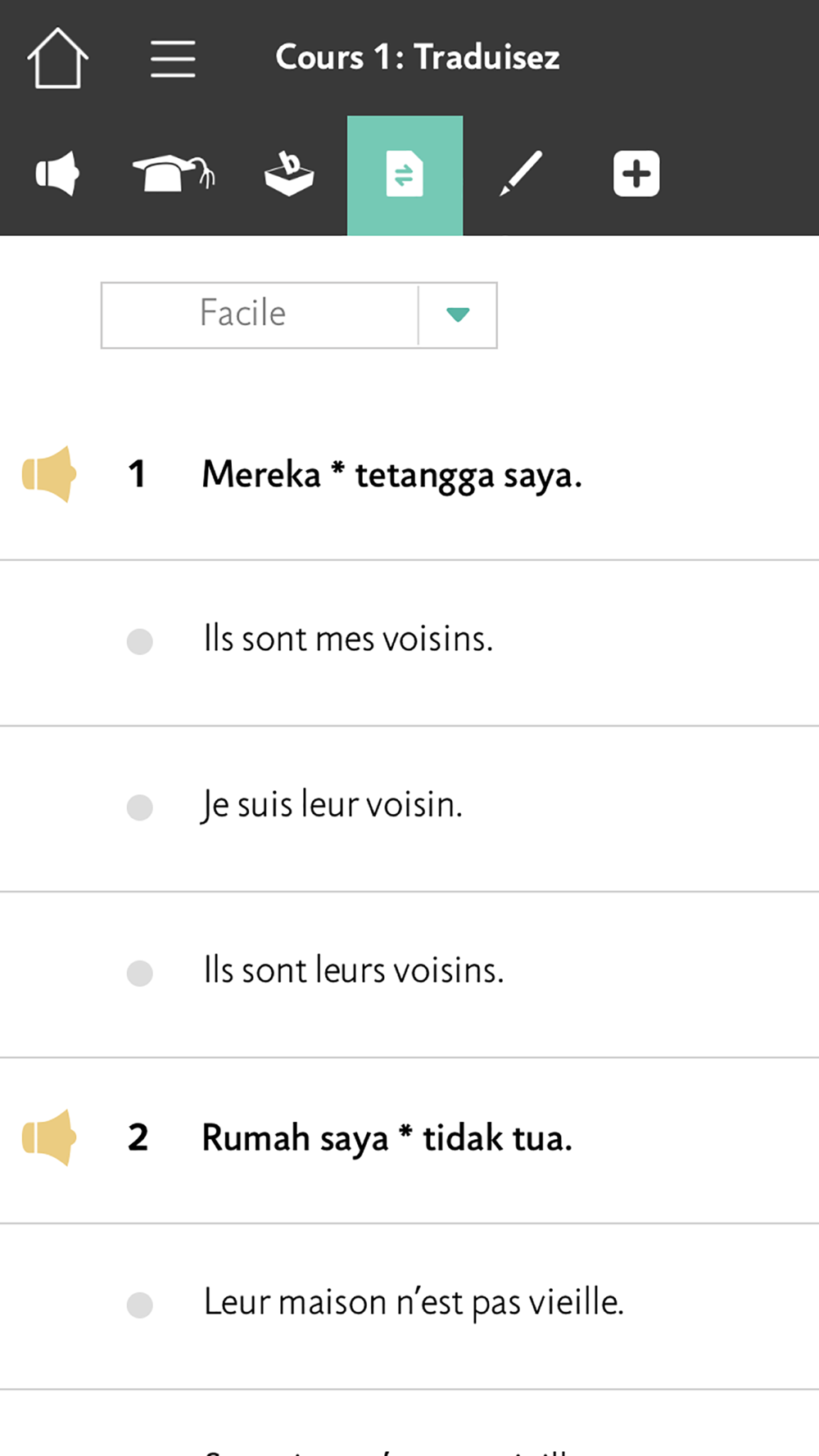Select "Leur maison n'est pas vieille." option

pyautogui.click(x=140, y=1305)
